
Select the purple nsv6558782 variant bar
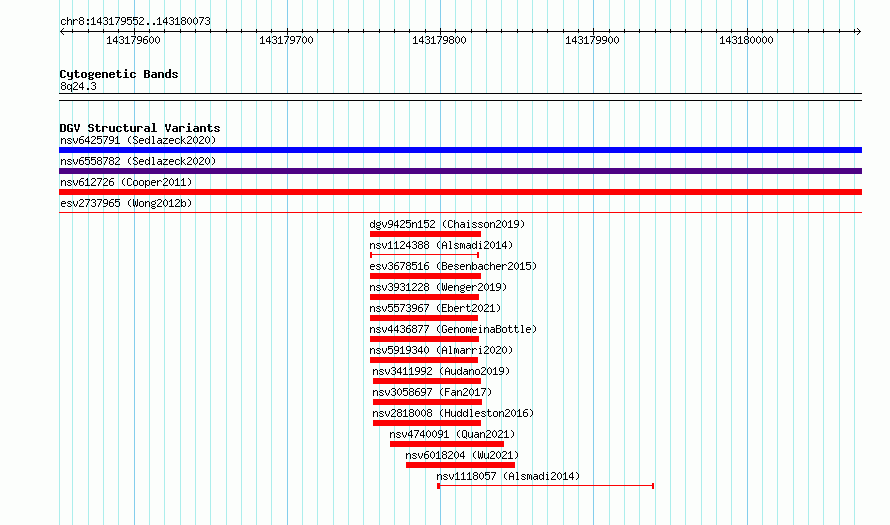(x=460, y=171)
